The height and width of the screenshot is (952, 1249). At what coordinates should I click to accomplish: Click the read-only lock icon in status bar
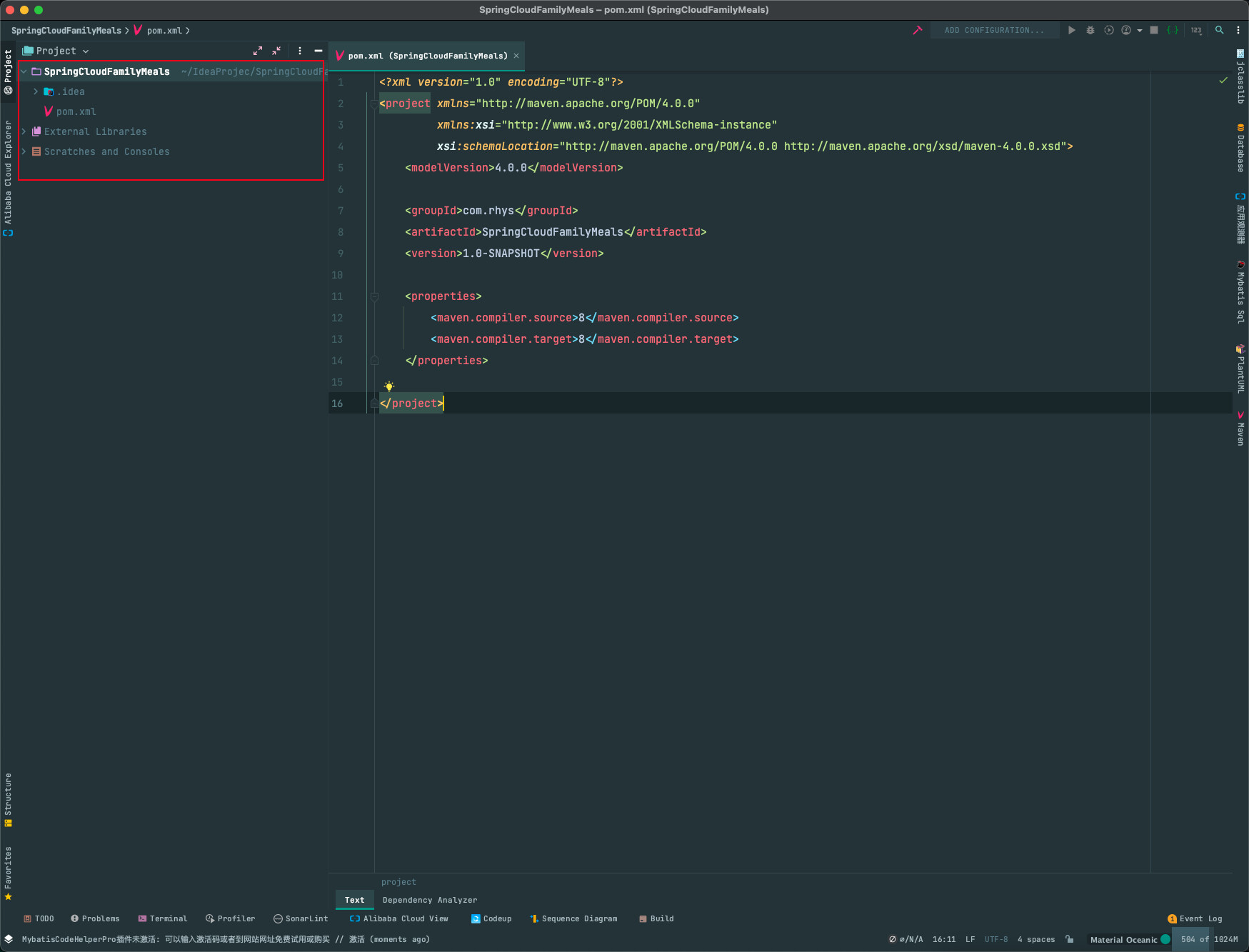[1069, 939]
